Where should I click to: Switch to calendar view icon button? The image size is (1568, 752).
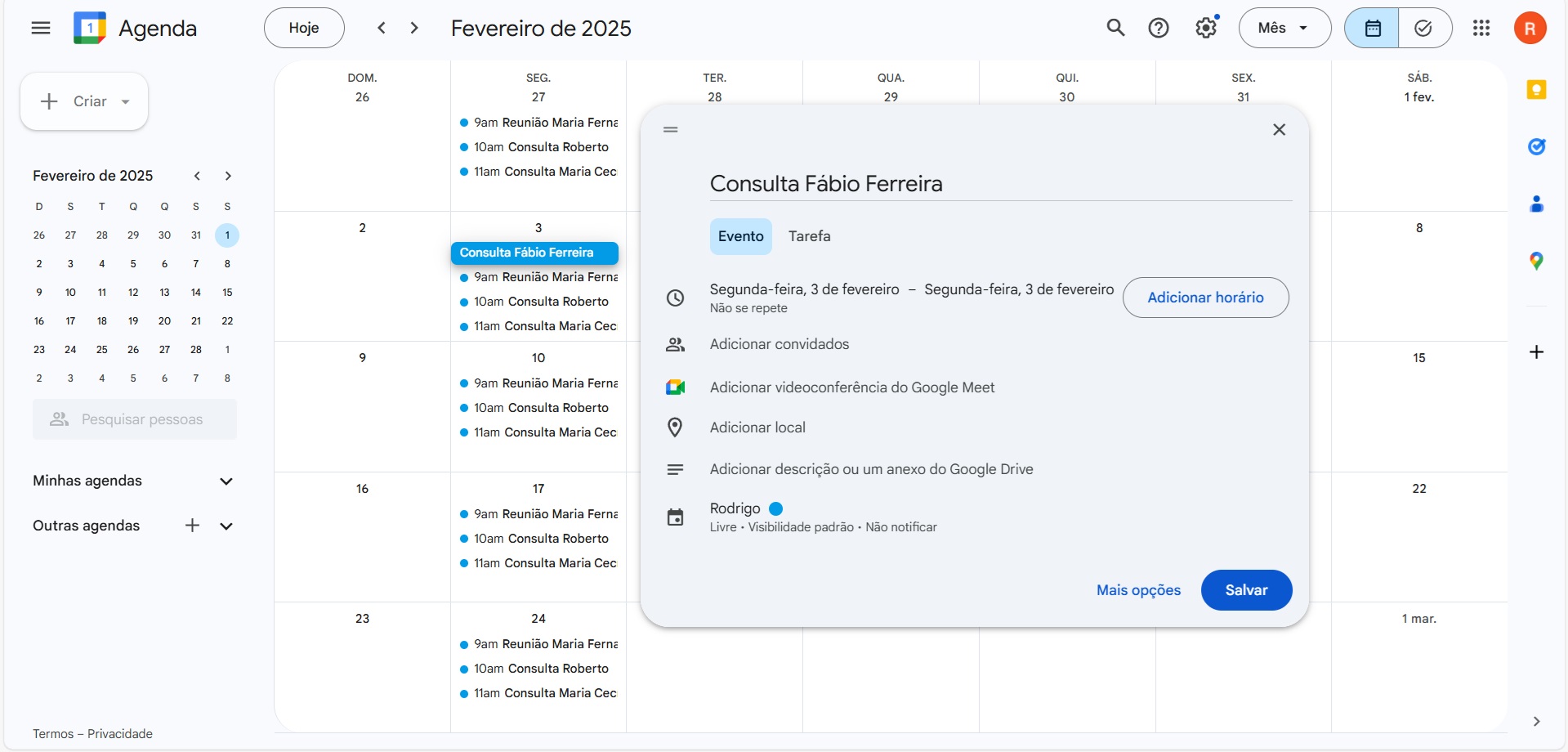coord(1372,28)
